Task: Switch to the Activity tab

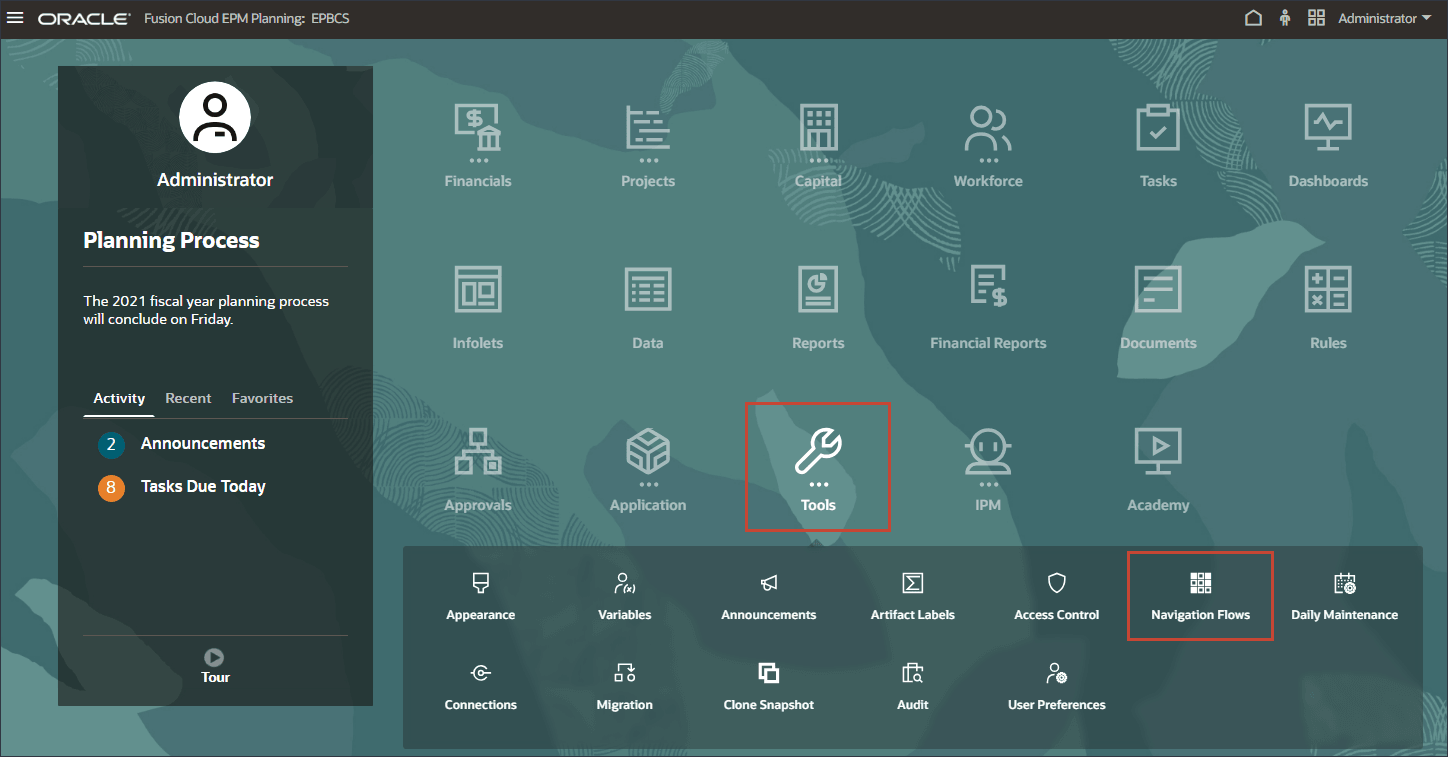Action: tap(119, 398)
